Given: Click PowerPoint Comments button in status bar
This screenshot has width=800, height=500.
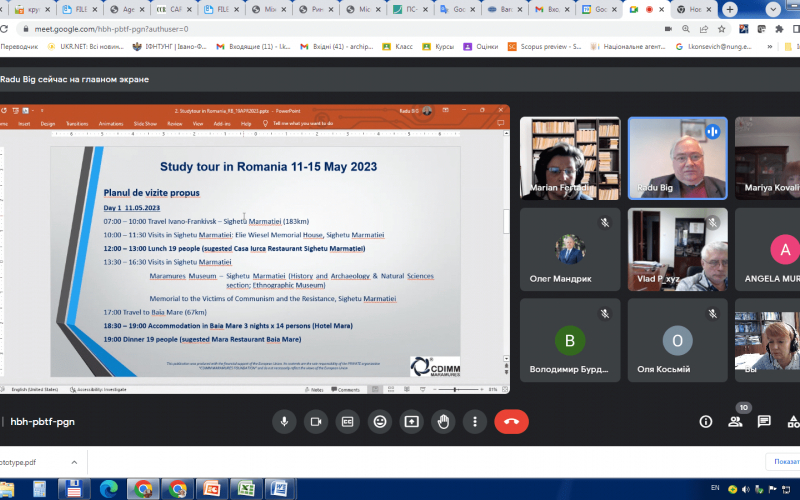Looking at the screenshot, I should pos(345,389).
